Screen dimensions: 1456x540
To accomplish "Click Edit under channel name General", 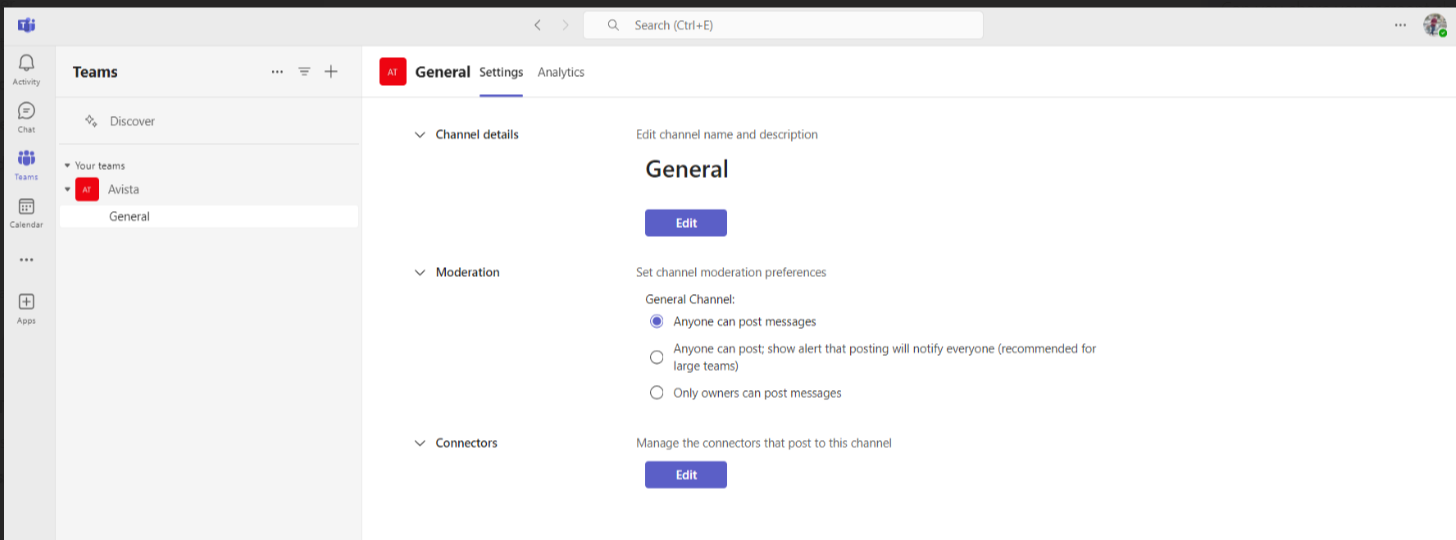I will [686, 223].
